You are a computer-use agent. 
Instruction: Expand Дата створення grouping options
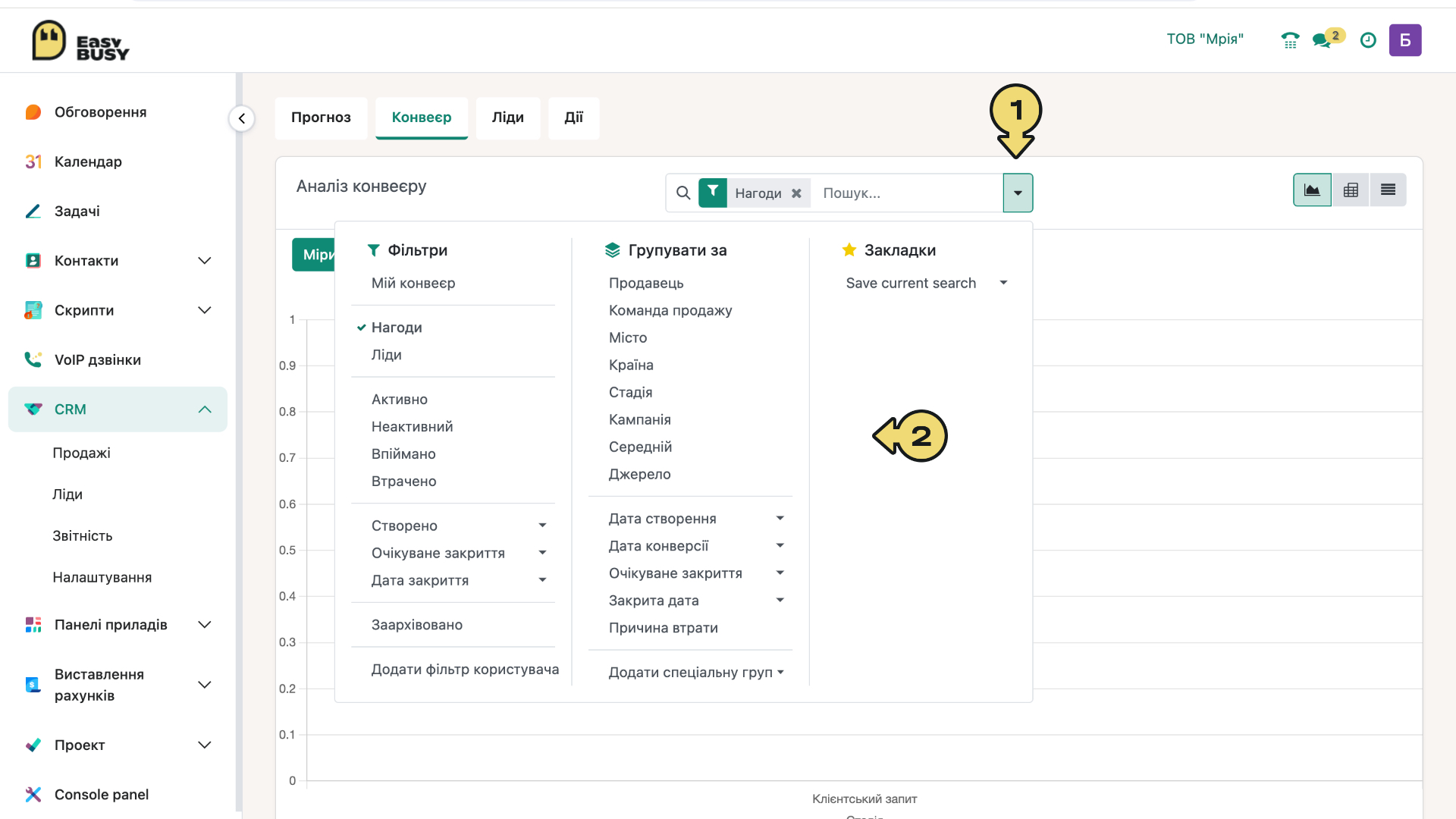695,519
